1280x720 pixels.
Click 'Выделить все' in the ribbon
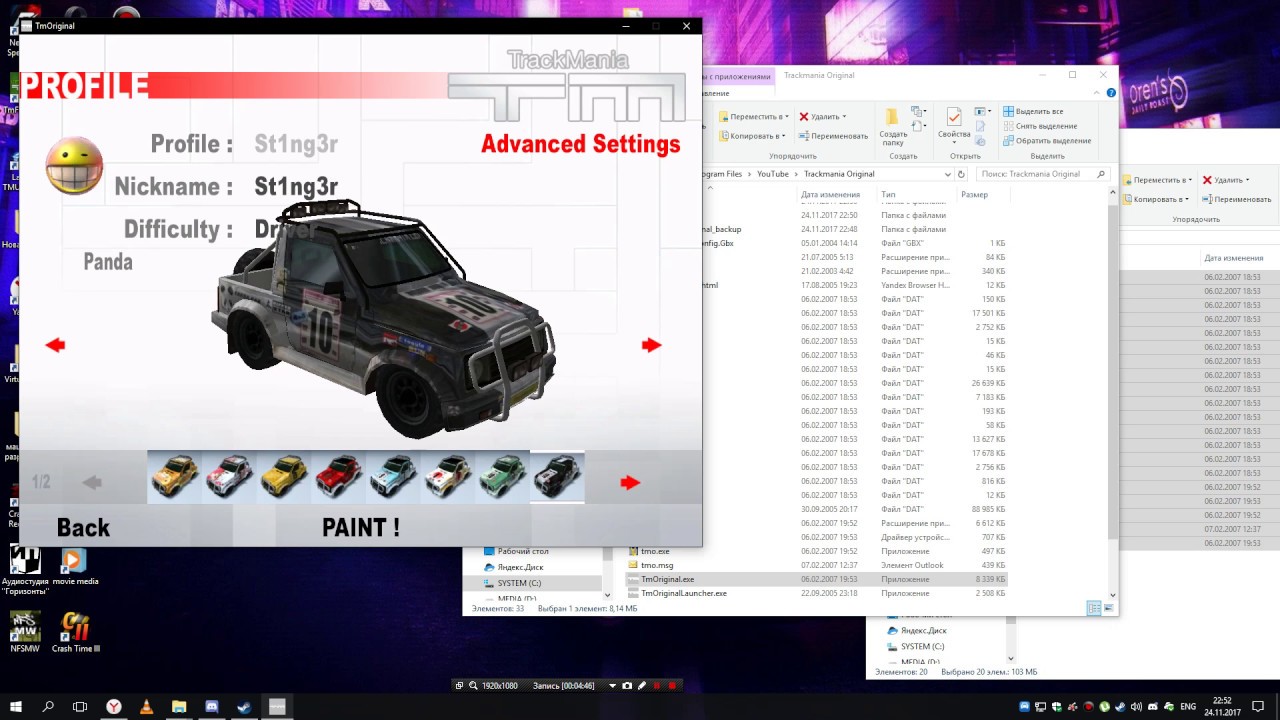click(1033, 112)
